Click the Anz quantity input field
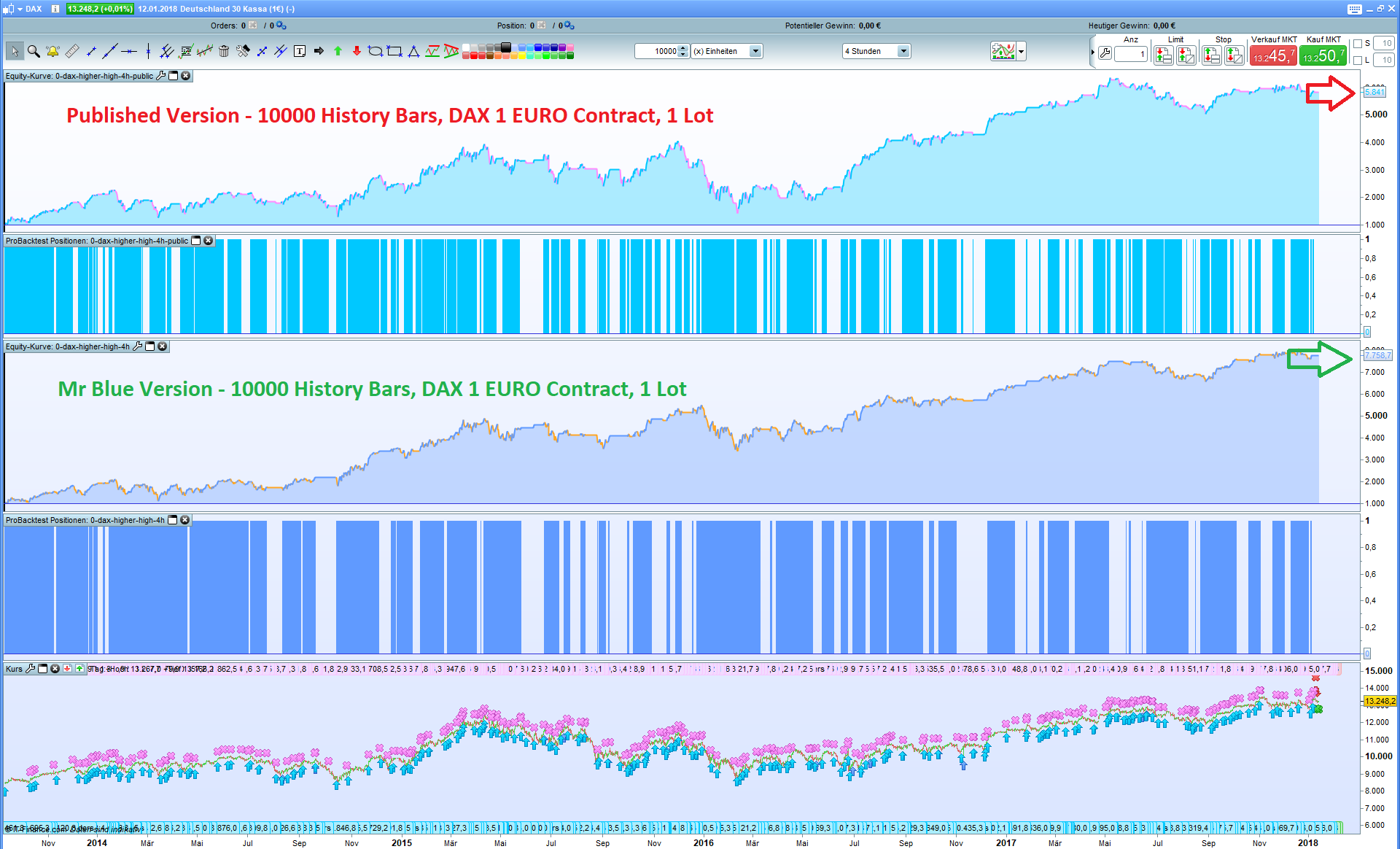Image resolution: width=1400 pixels, height=849 pixels. pyautogui.click(x=1131, y=54)
